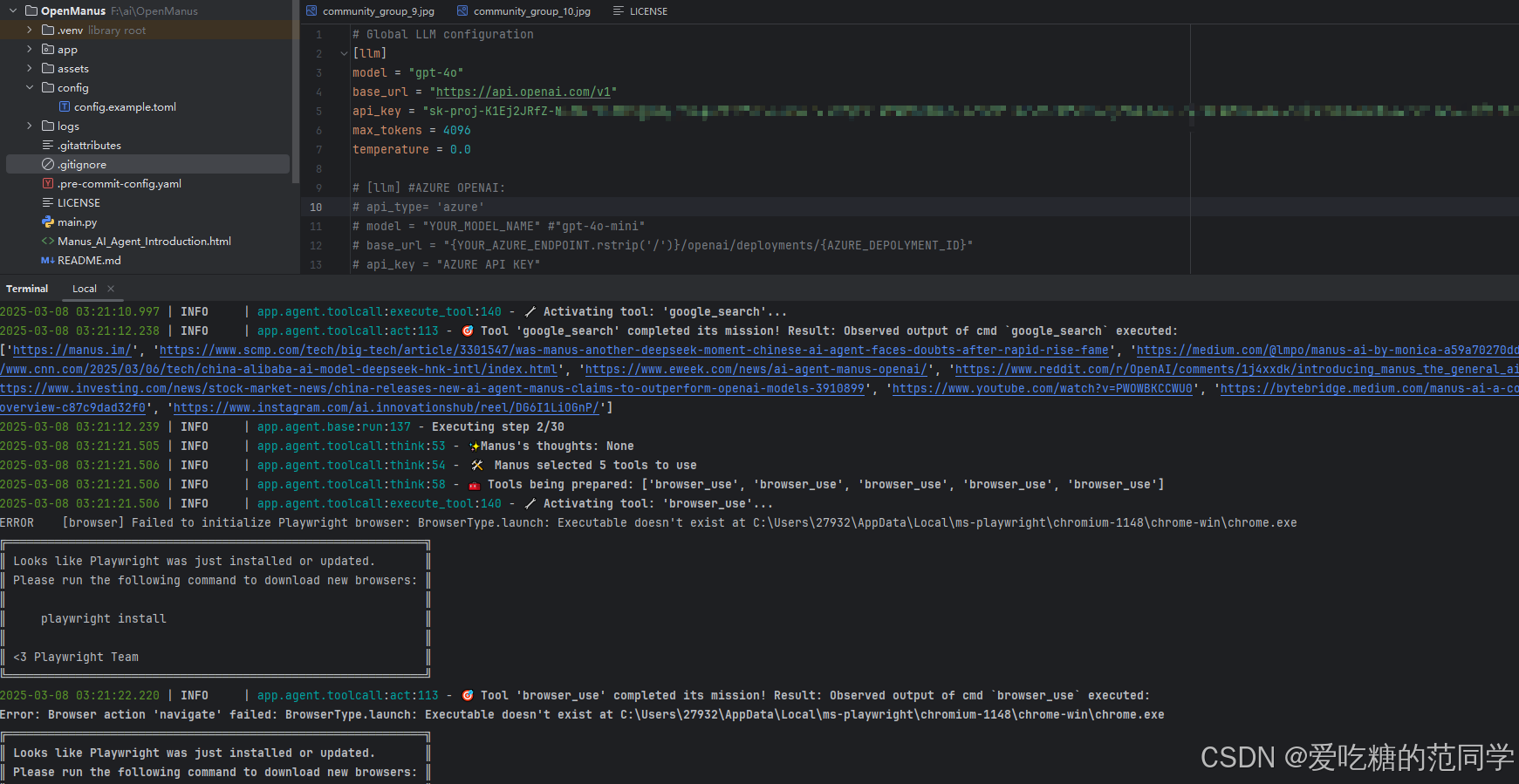Click '# Global LLM configuration' comment
The width and height of the screenshot is (1519, 784).
coord(443,35)
